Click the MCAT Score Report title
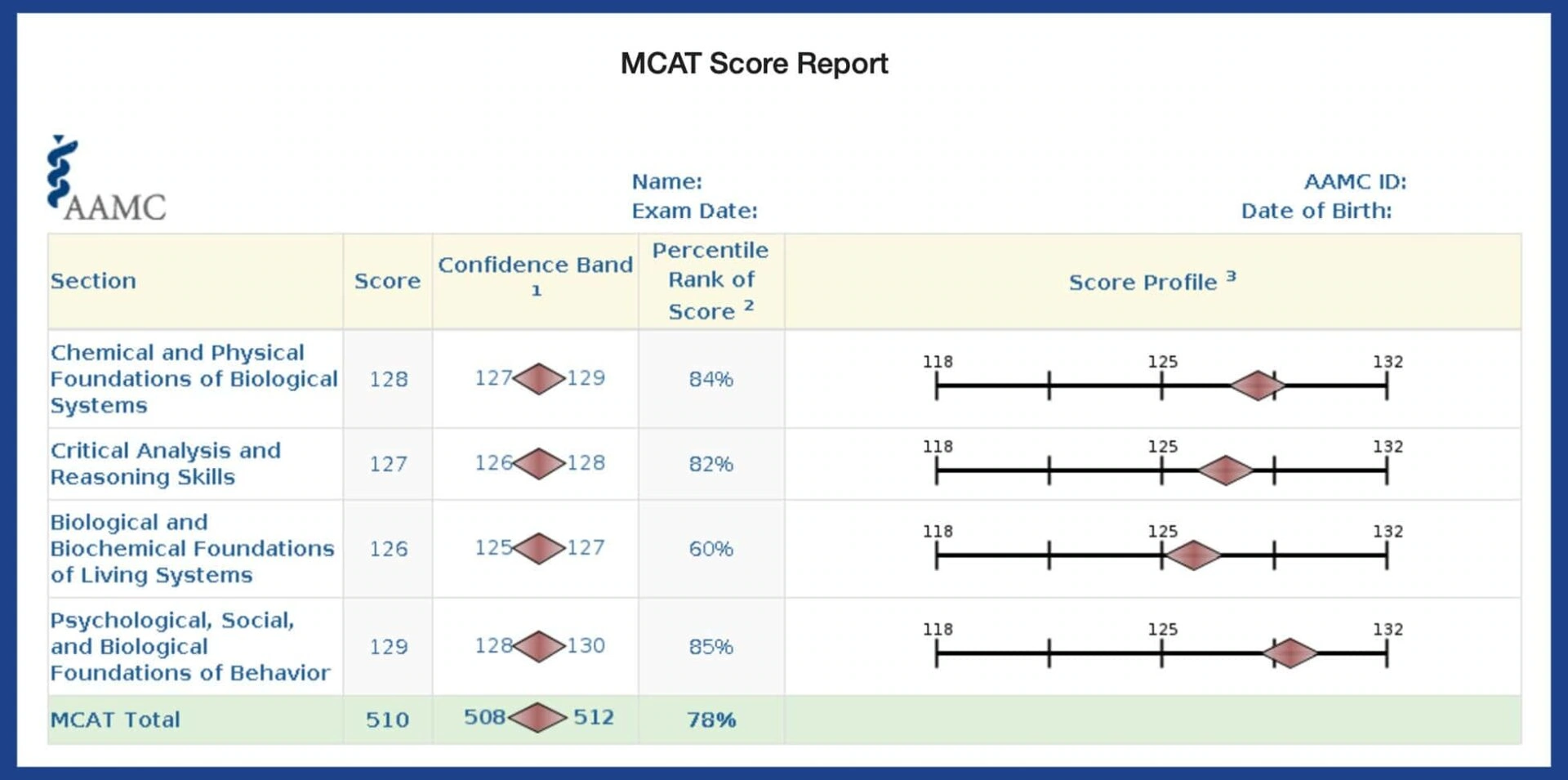 (x=754, y=64)
